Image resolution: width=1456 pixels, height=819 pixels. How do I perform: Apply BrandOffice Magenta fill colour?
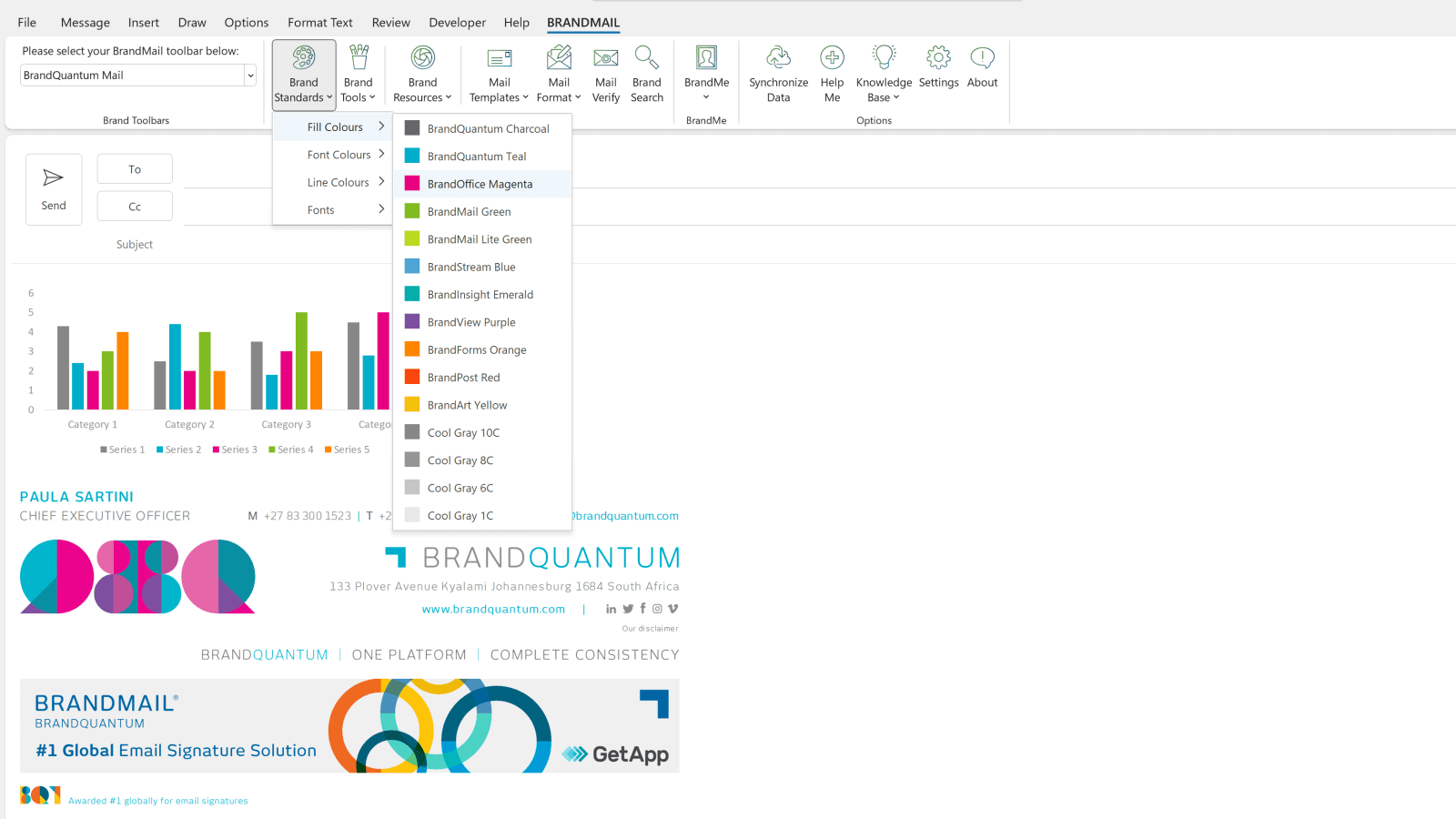482,184
